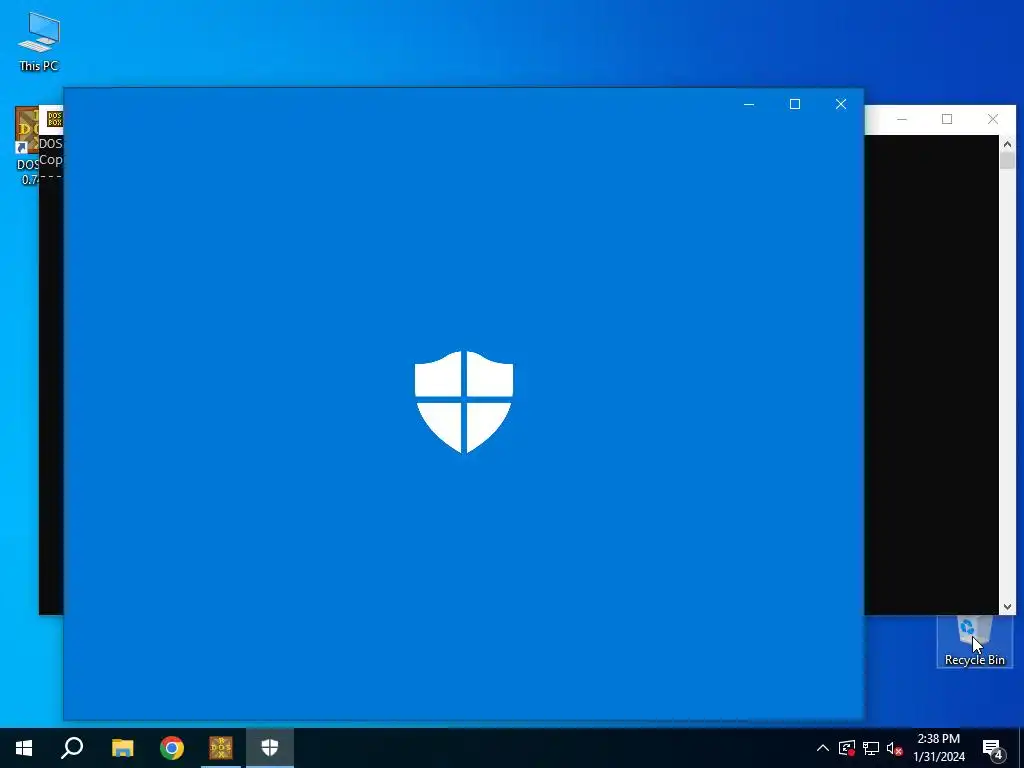Maximize the Windows Security window
Screen dimensions: 1024x768
(x=795, y=104)
